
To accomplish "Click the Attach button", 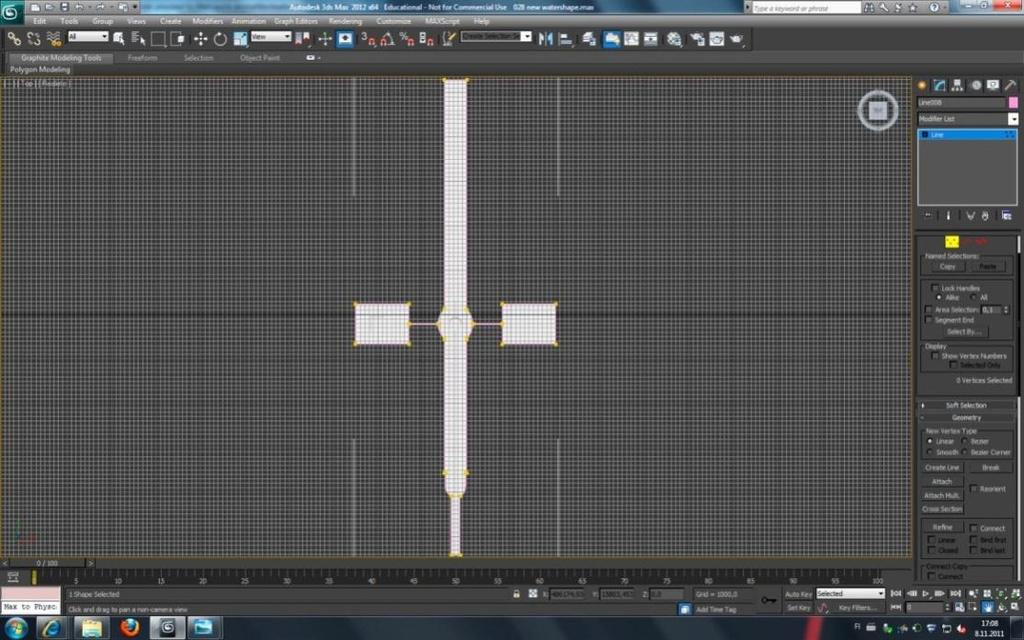I will (942, 481).
